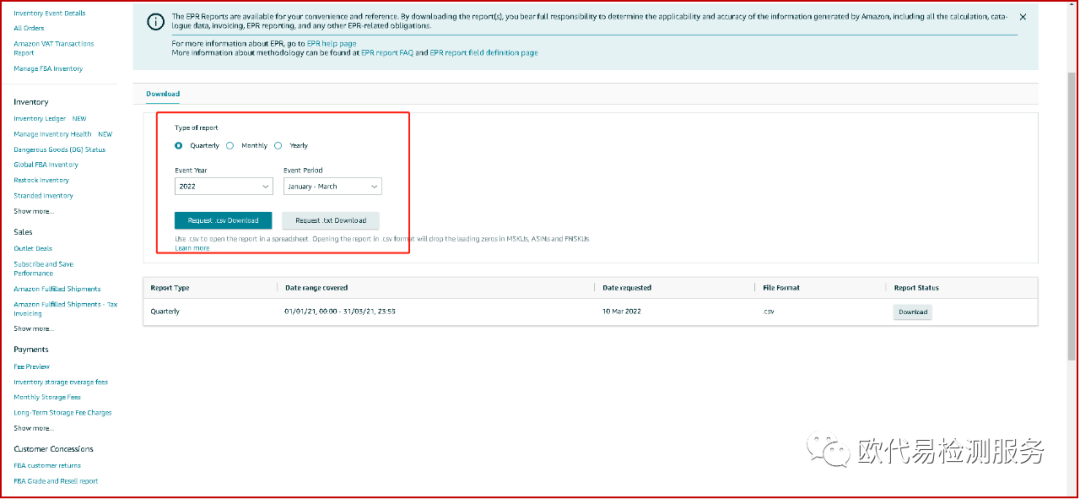The width and height of the screenshot is (1080, 499).
Task: Click the Date range covered header
Action: click(x=316, y=288)
